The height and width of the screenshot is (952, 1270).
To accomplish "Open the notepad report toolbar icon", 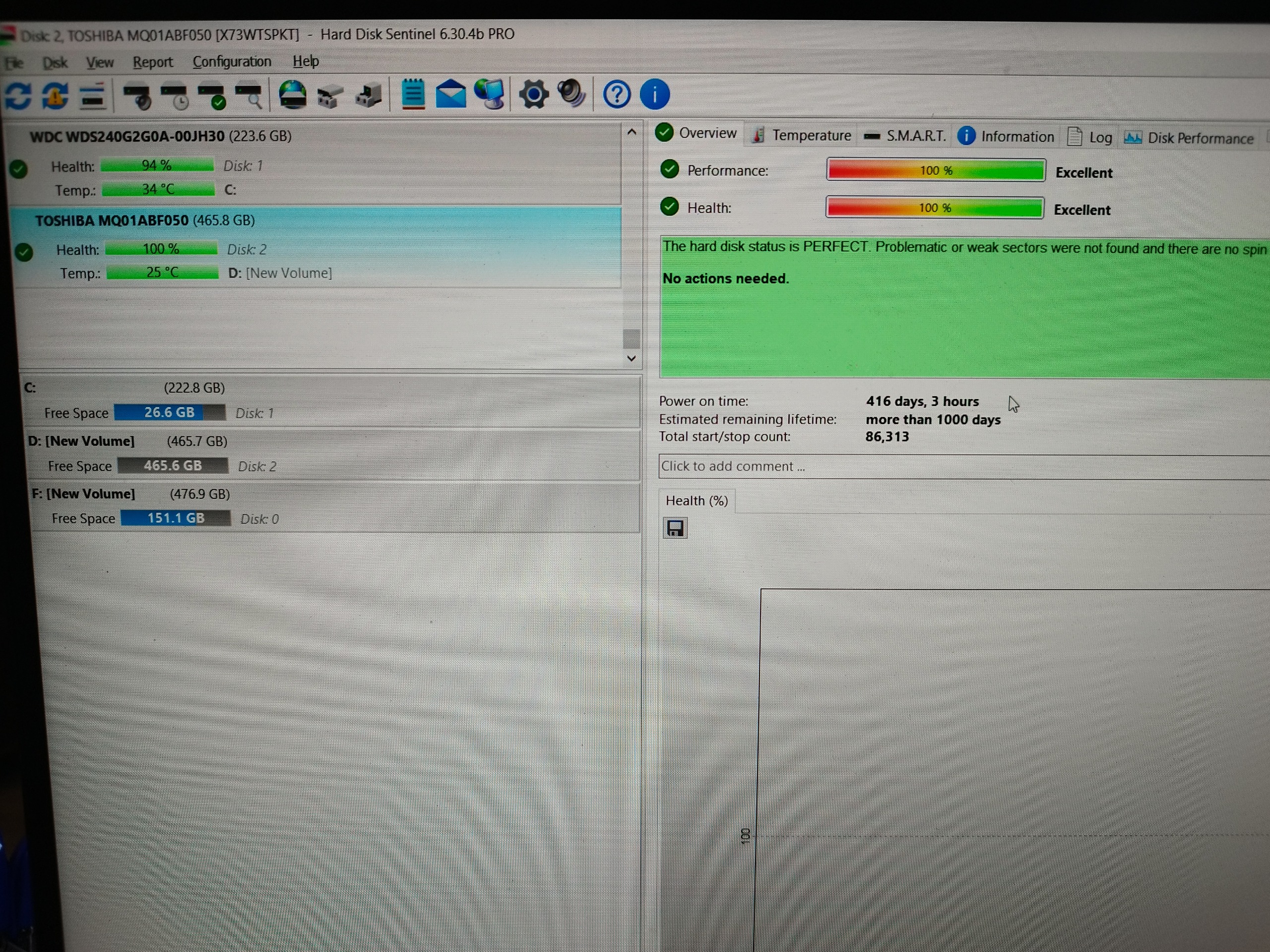I will (413, 94).
